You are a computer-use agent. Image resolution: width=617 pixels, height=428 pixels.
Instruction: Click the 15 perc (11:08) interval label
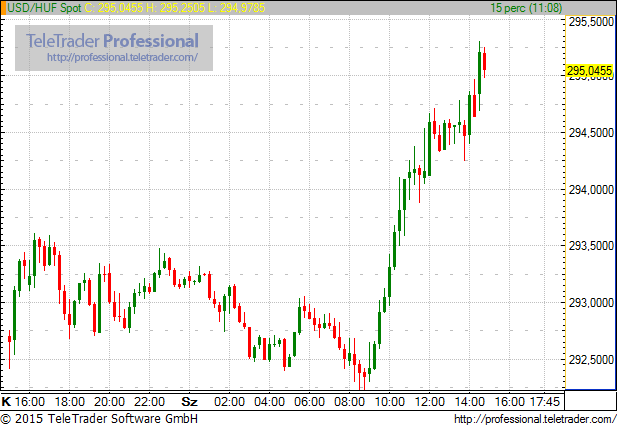[x=526, y=8]
